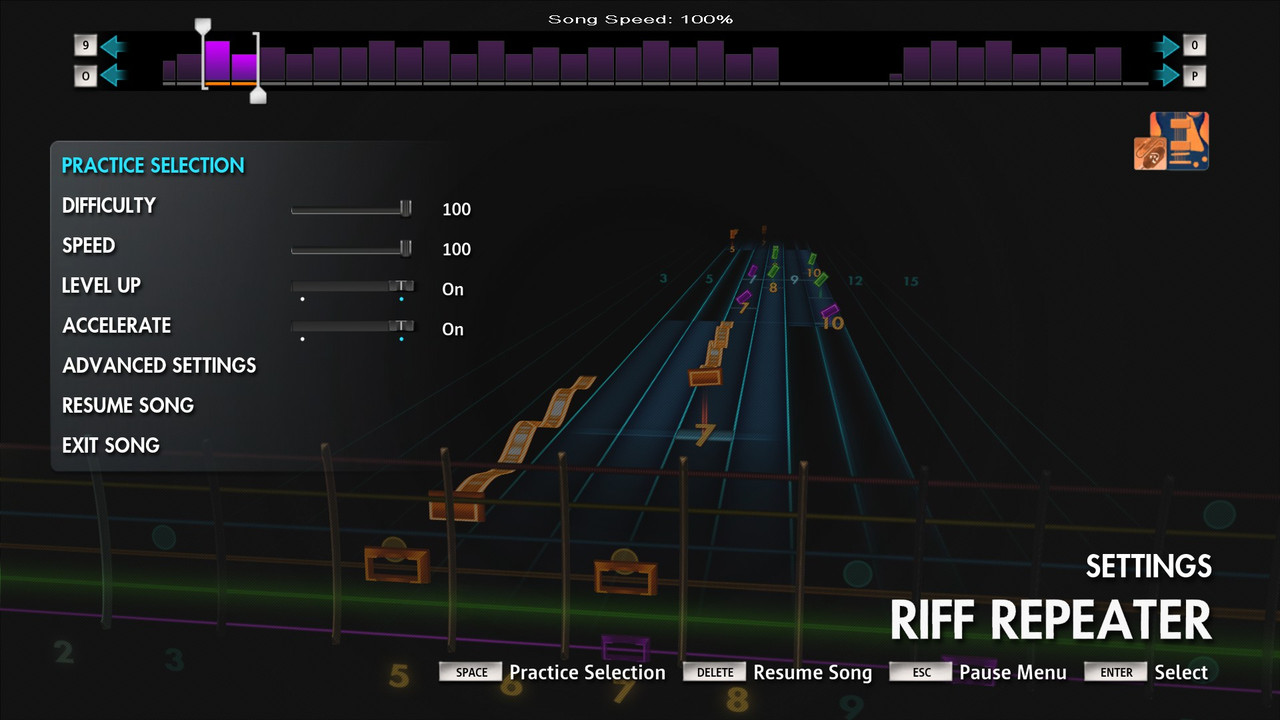
Task: Click the Level Up On value
Action: coord(453,289)
